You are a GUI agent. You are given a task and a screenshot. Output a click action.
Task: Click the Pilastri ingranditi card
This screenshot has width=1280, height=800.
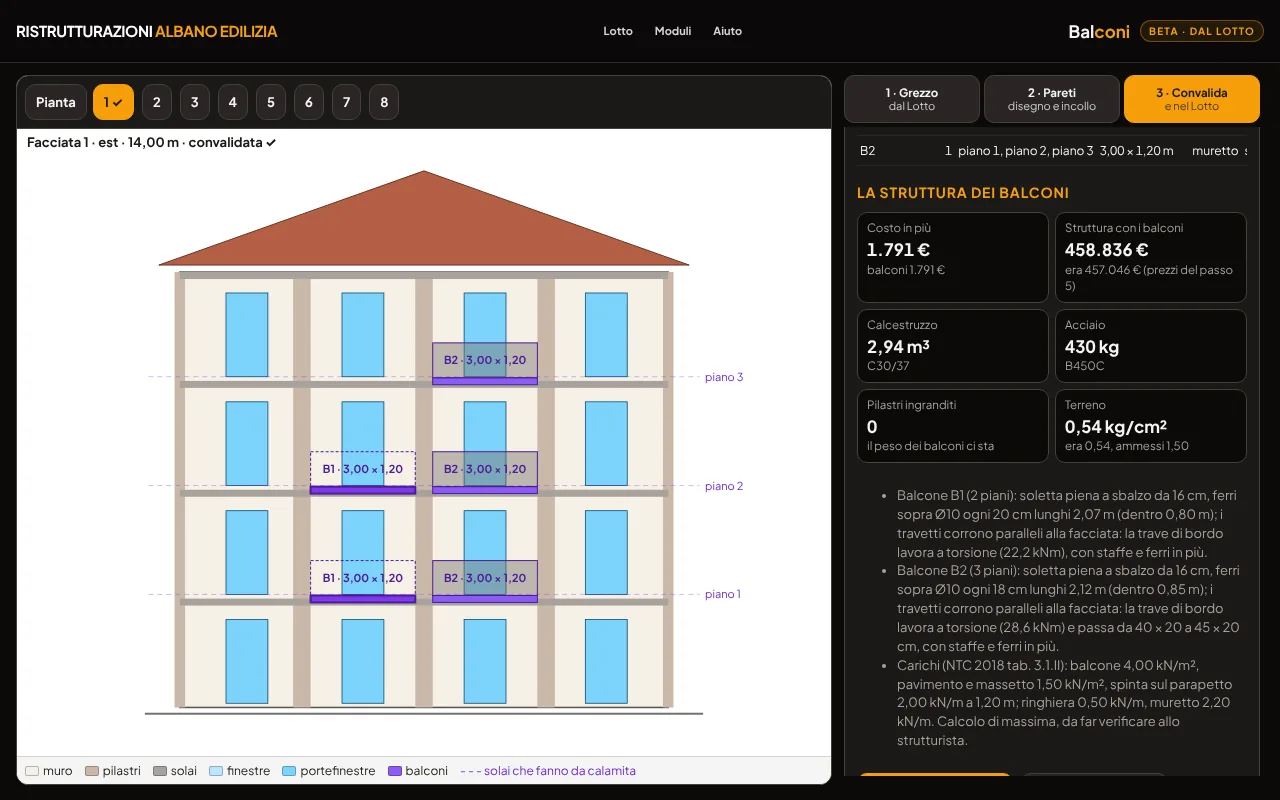click(x=953, y=426)
